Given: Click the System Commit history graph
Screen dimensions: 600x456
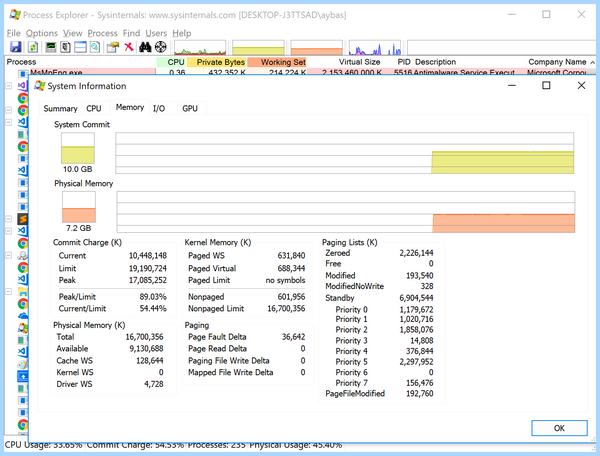Looking at the screenshot, I should tap(344, 153).
